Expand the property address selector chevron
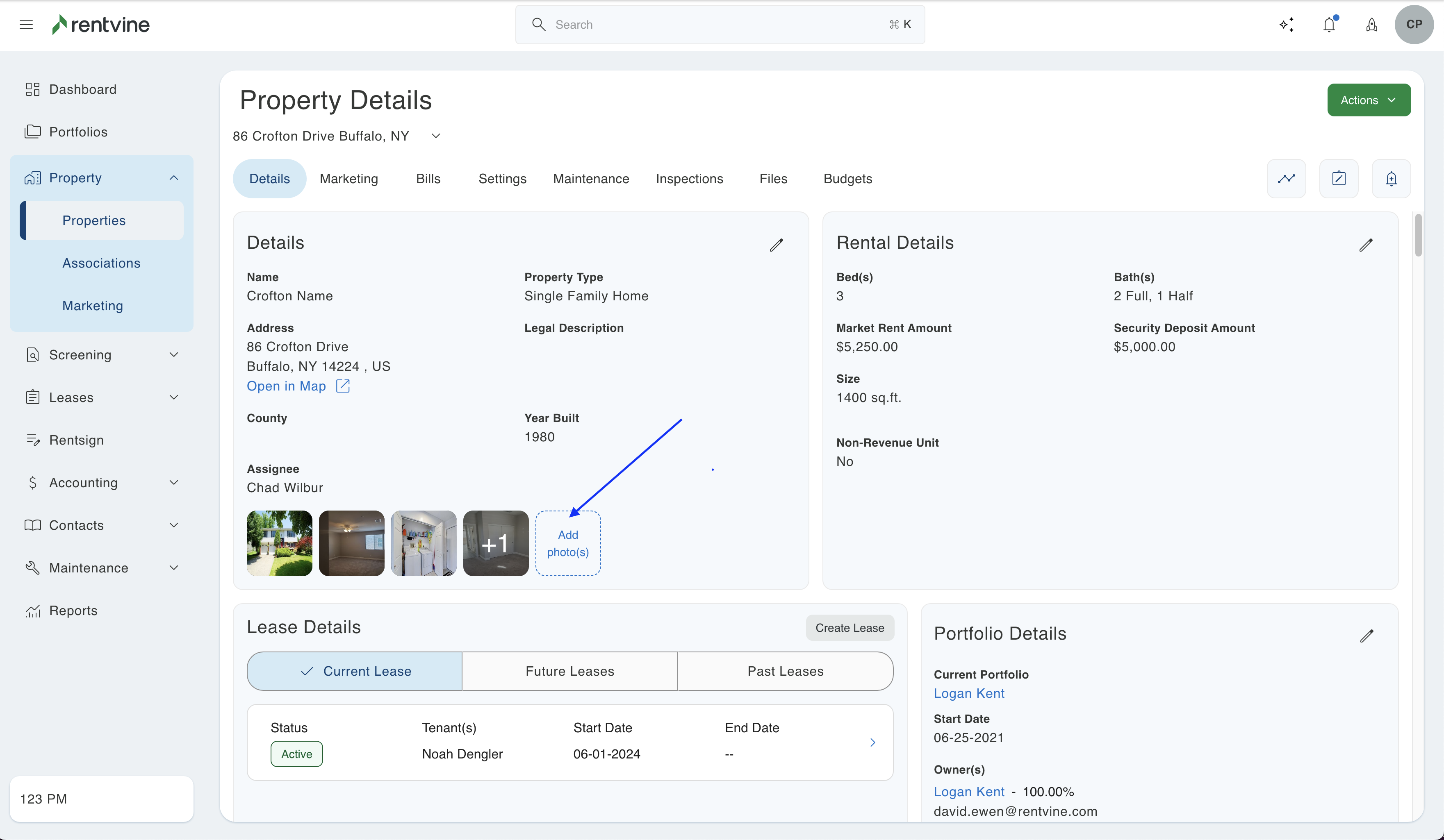 click(436, 136)
